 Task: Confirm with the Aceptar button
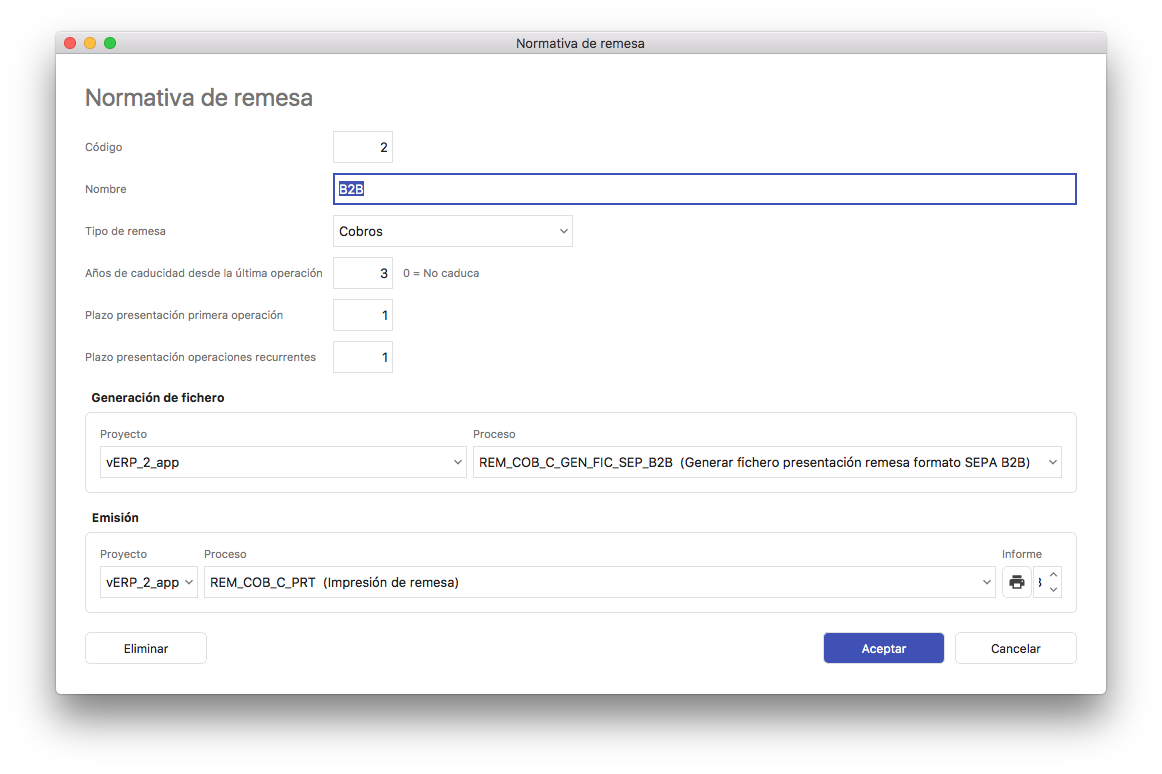(x=883, y=648)
